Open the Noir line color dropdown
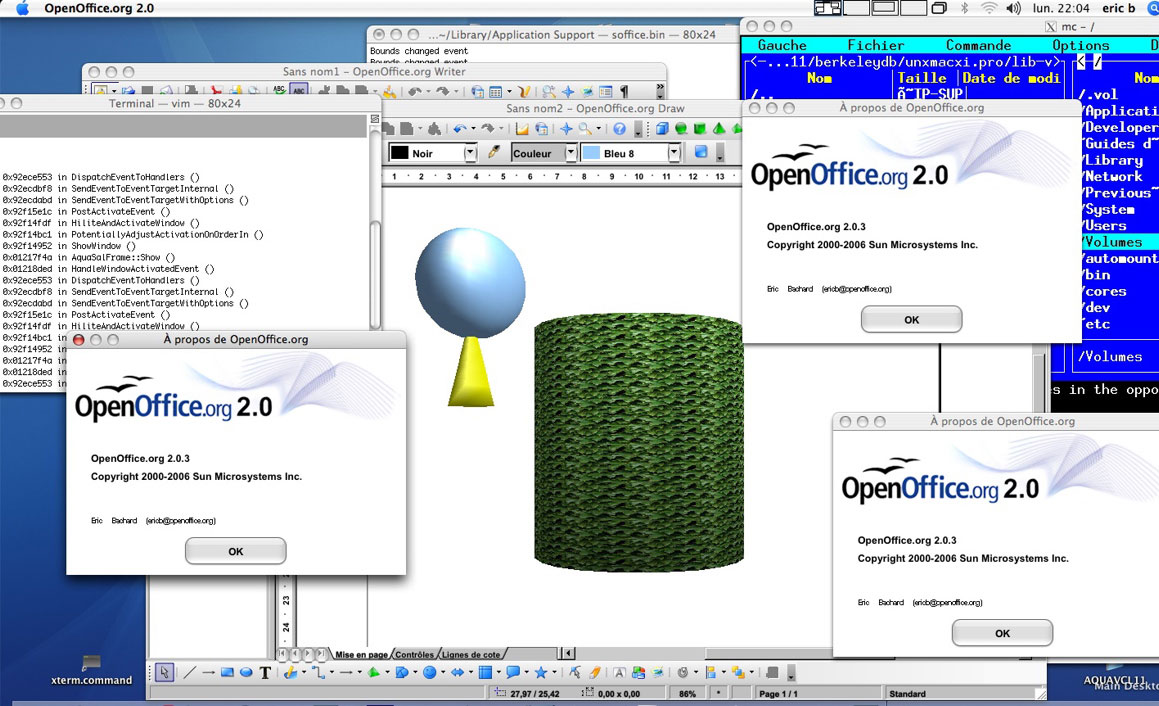The height and width of the screenshot is (706, 1159). point(470,152)
